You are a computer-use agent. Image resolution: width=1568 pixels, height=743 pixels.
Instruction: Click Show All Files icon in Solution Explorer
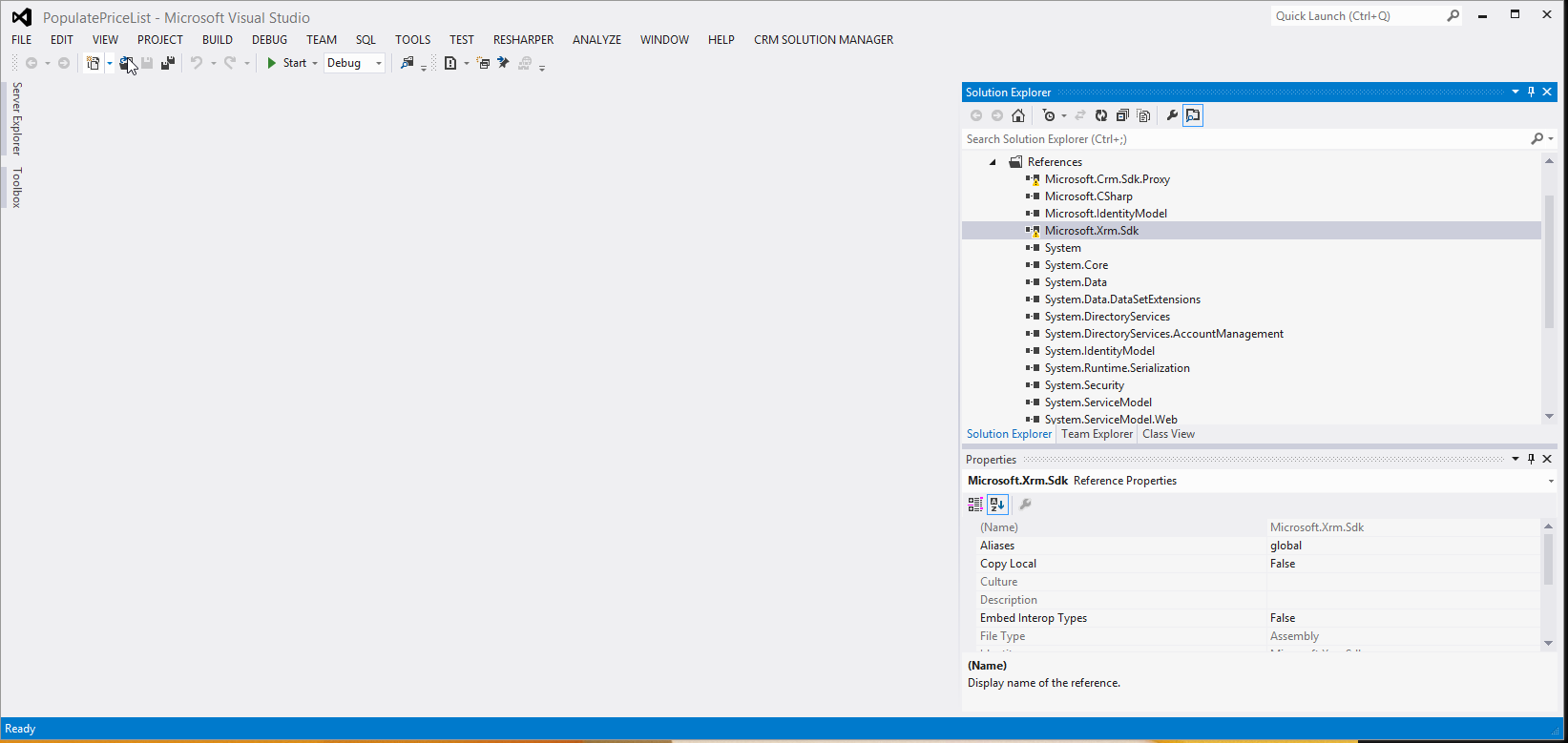(x=1143, y=115)
